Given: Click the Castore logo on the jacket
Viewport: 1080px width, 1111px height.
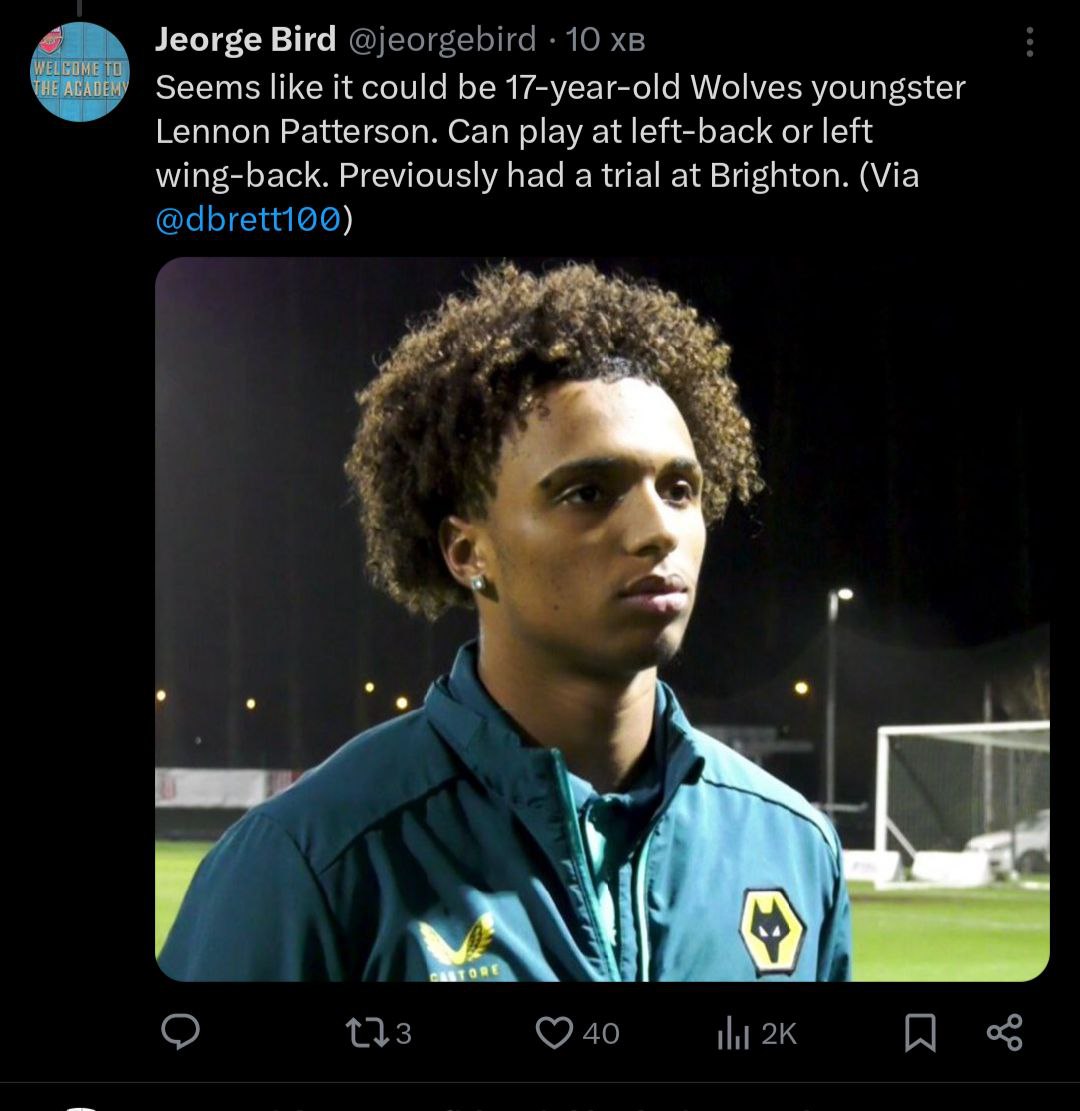Looking at the screenshot, I should [x=457, y=949].
